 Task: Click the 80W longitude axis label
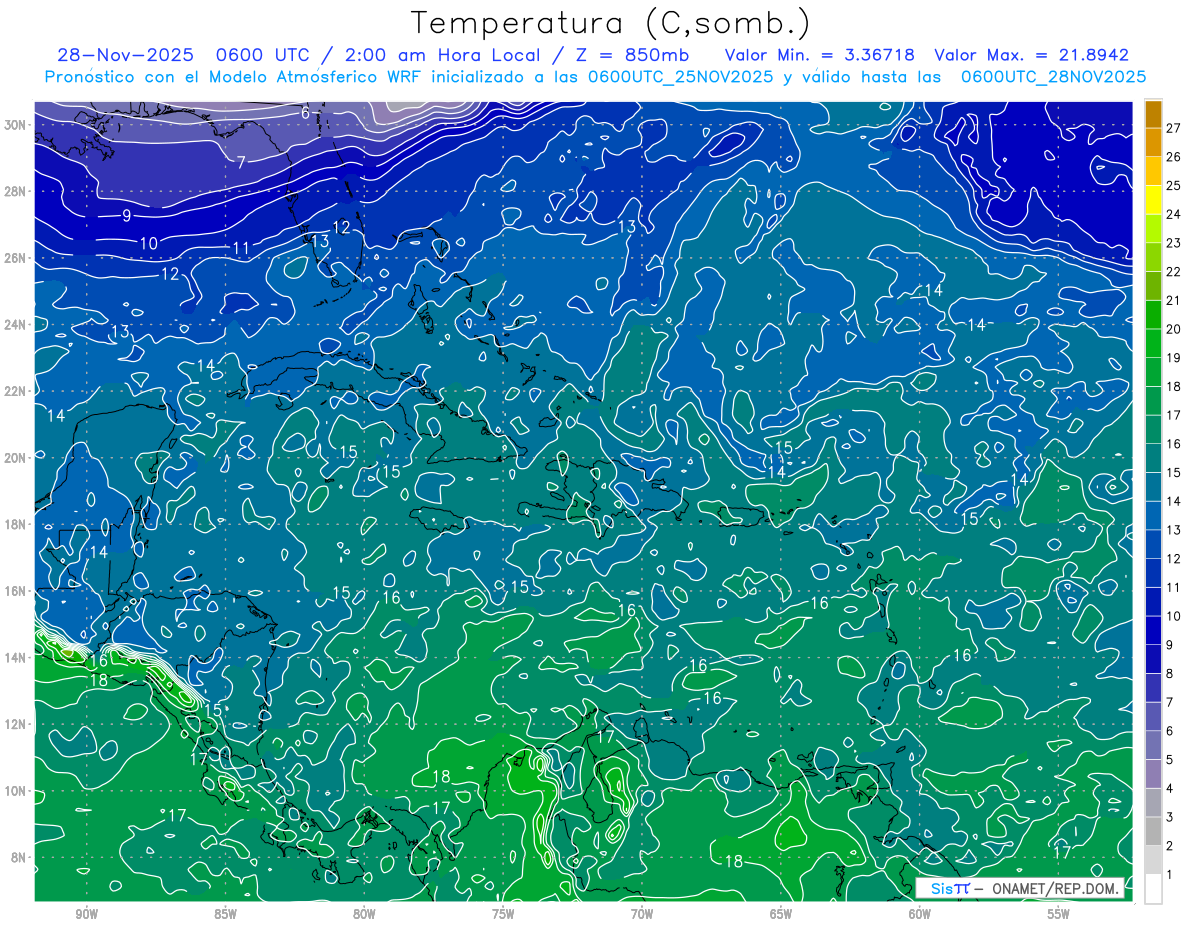(364, 914)
